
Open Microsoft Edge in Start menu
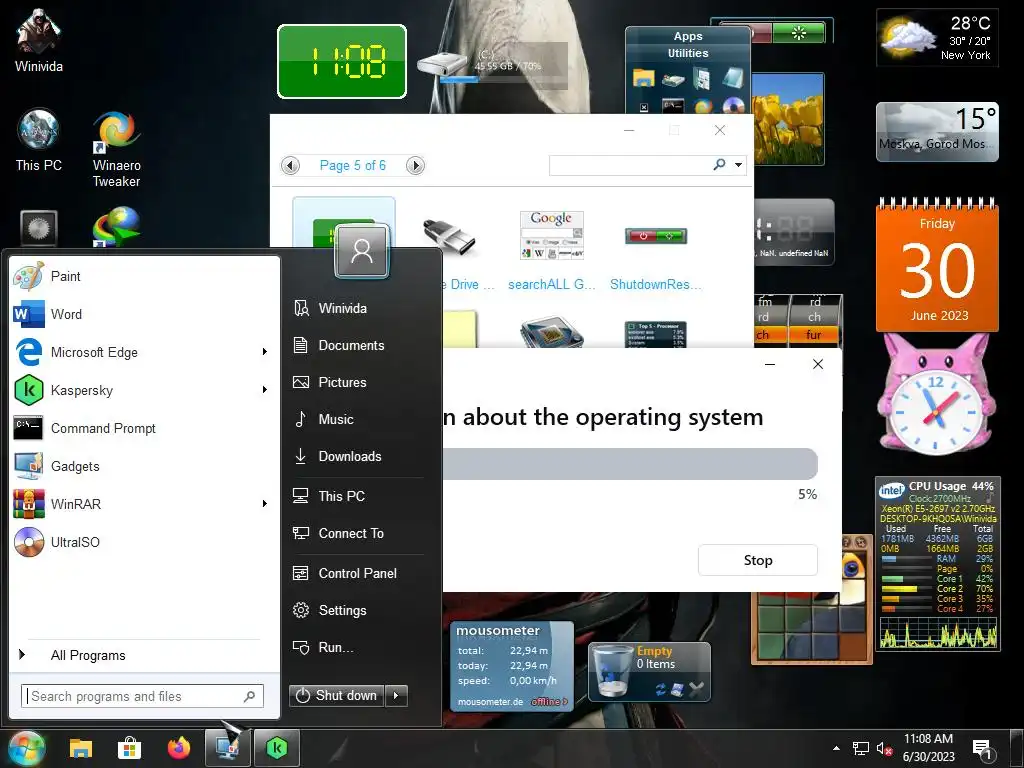133,352
